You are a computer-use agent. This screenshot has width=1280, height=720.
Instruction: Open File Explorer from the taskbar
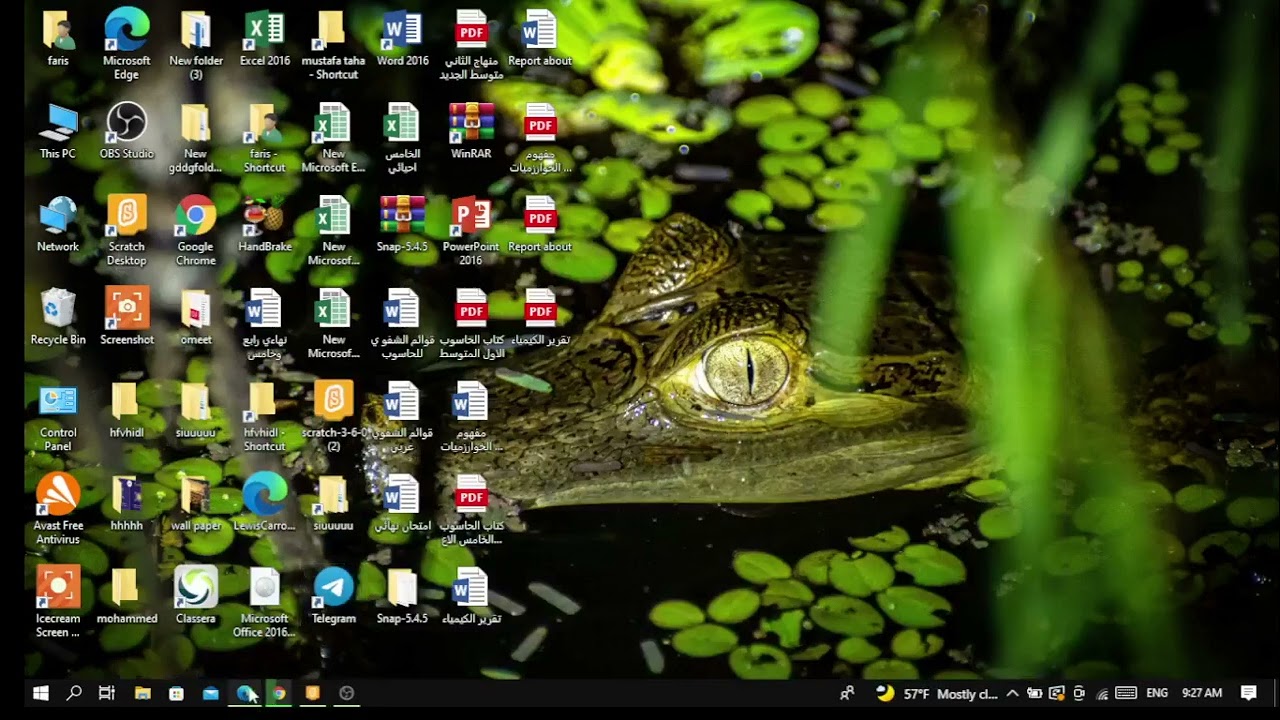click(142, 693)
